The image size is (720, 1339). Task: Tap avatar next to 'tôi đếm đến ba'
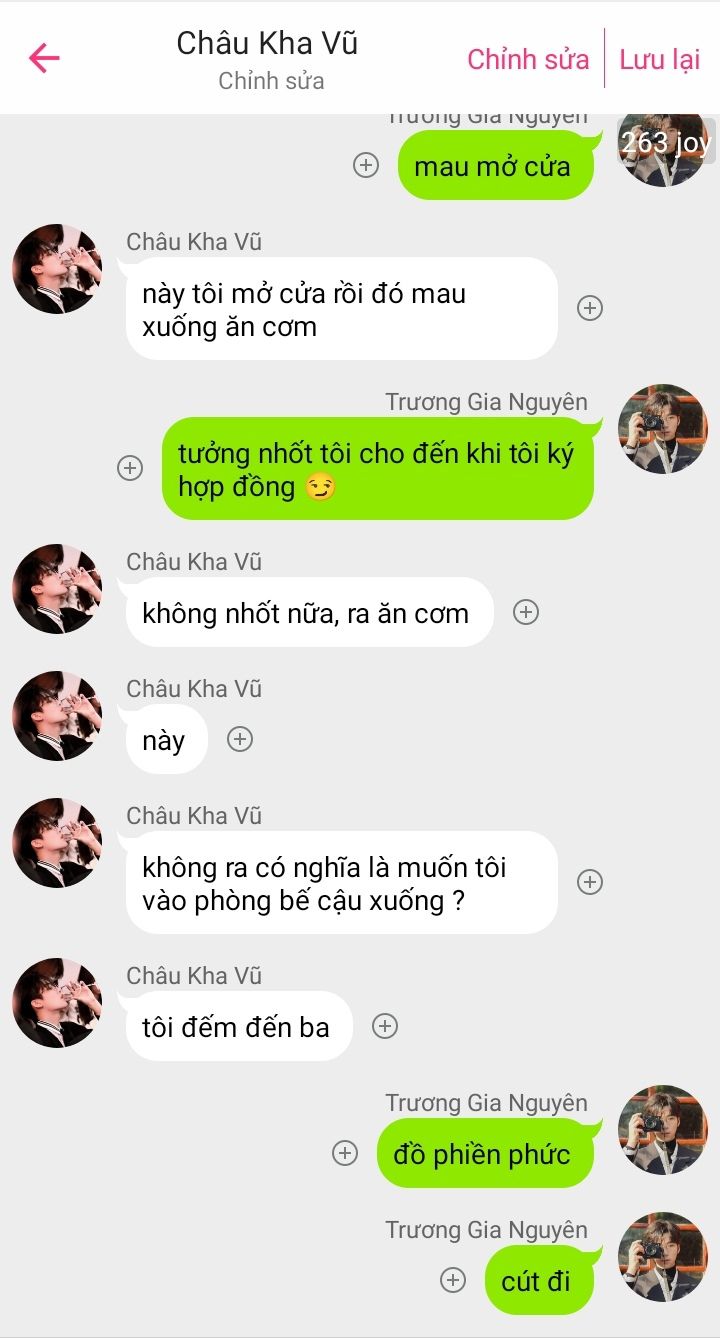(x=57, y=1003)
